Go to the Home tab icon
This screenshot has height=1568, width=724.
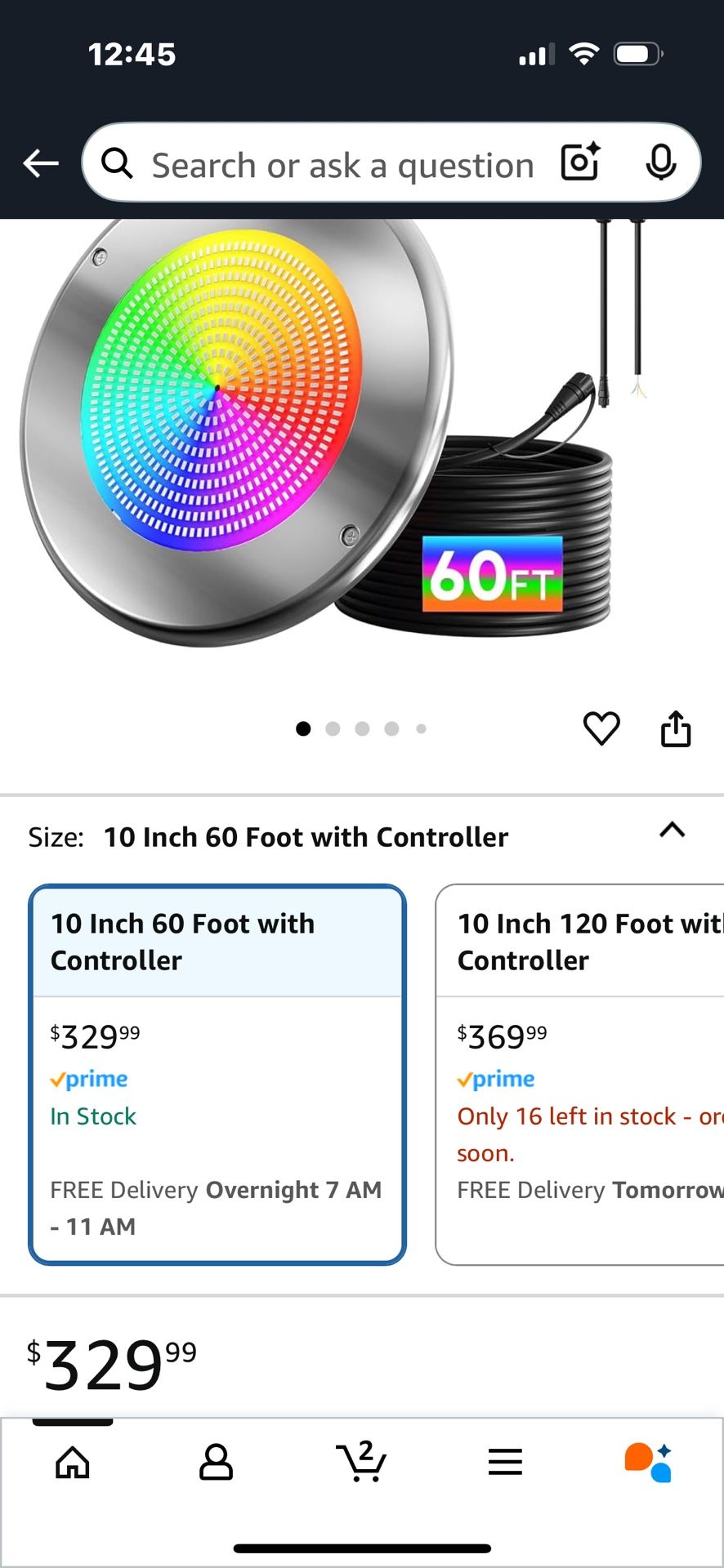click(73, 1462)
